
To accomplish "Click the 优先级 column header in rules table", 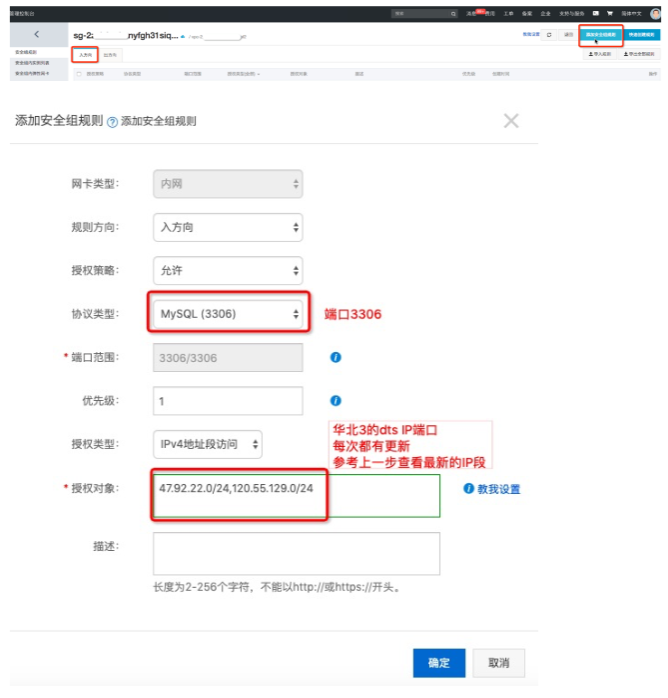I will pos(469,74).
